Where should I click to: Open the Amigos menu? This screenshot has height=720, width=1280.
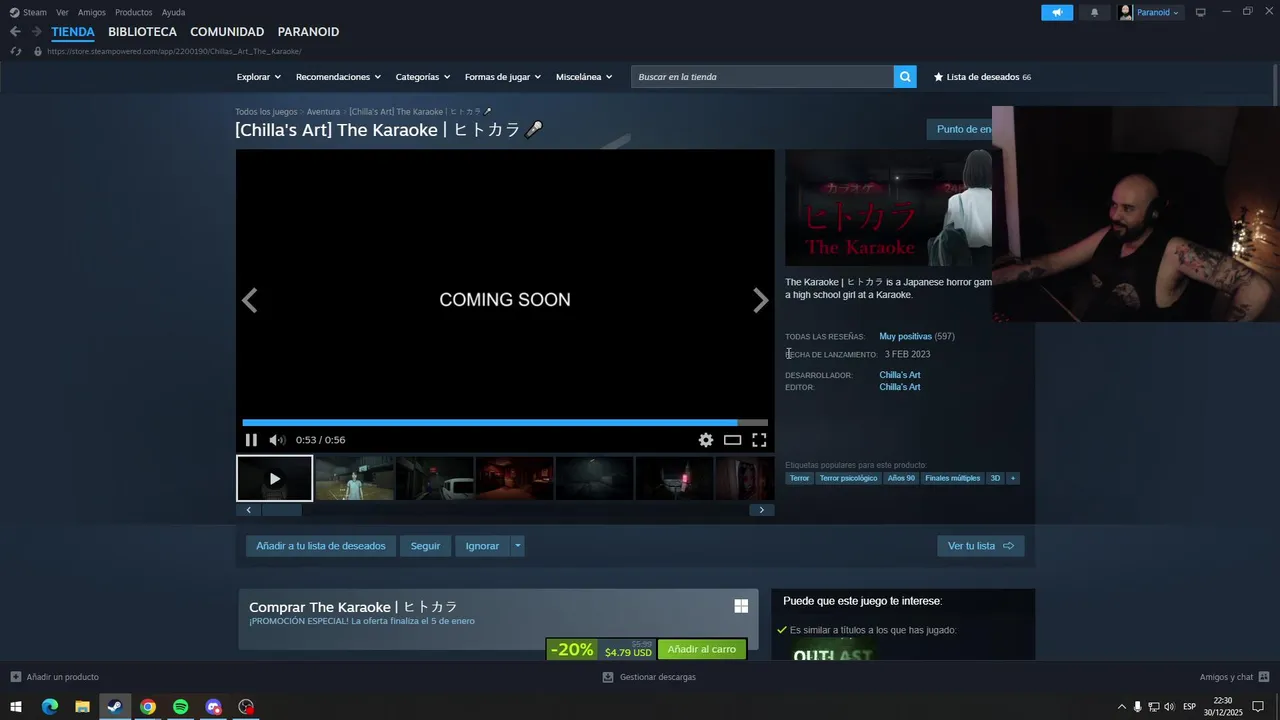pyautogui.click(x=92, y=12)
